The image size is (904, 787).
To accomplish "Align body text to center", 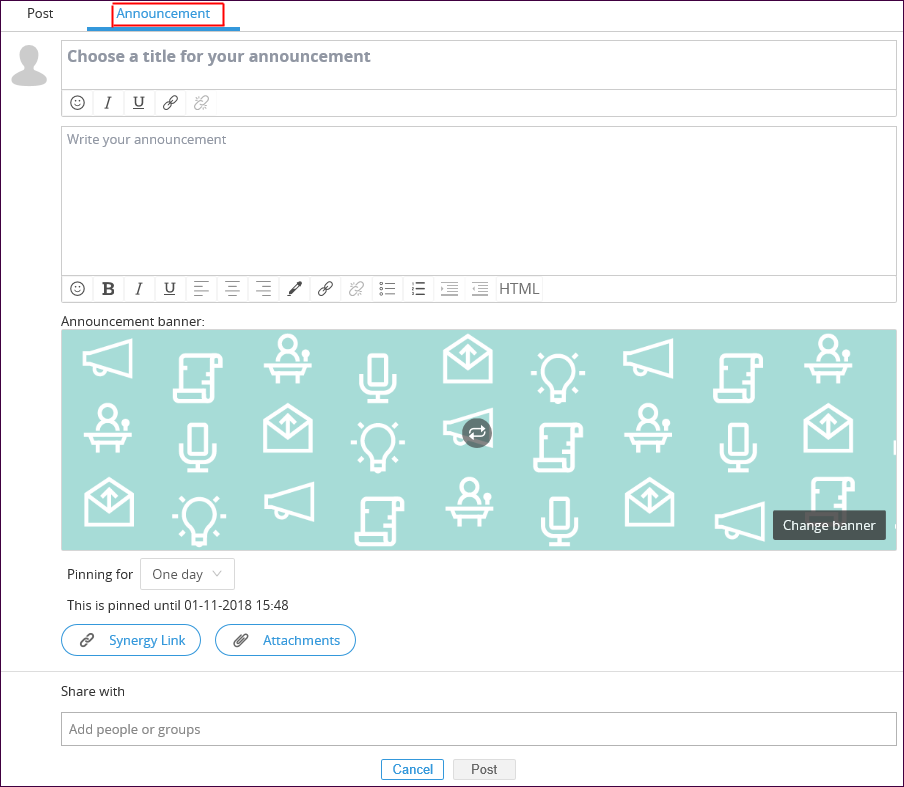I will tap(232, 289).
